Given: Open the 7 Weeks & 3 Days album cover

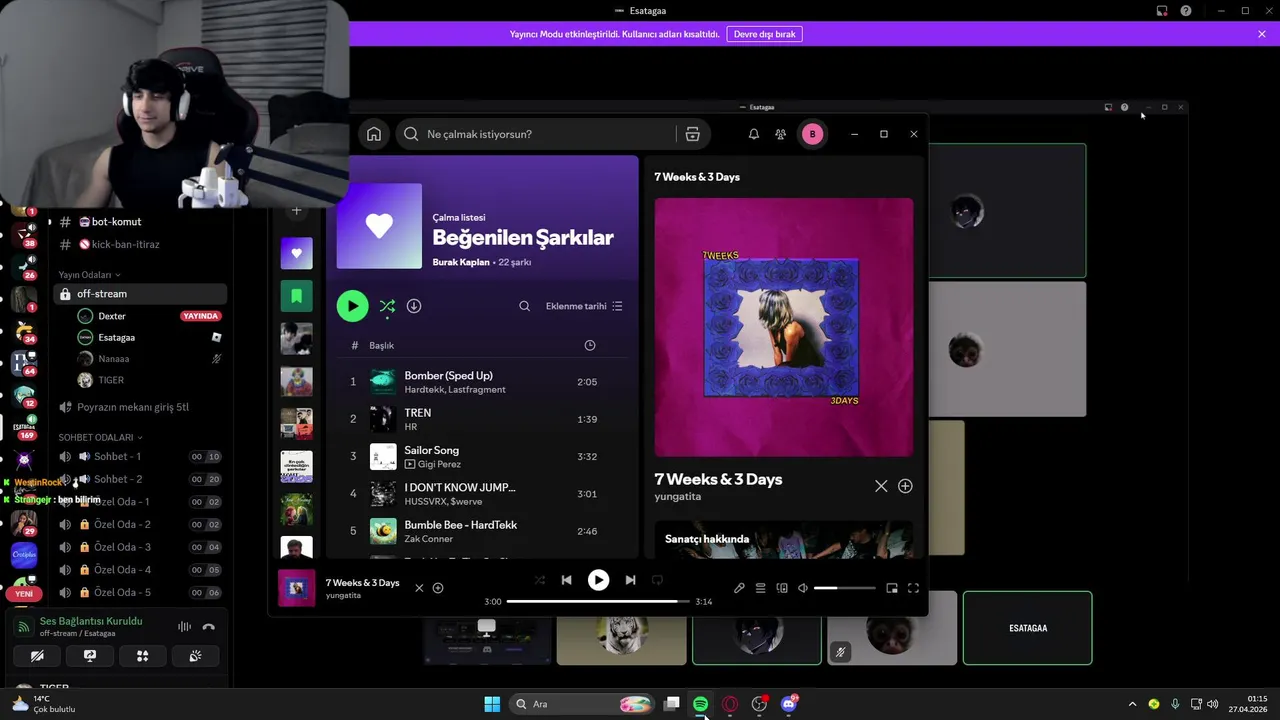Looking at the screenshot, I should pos(784,327).
